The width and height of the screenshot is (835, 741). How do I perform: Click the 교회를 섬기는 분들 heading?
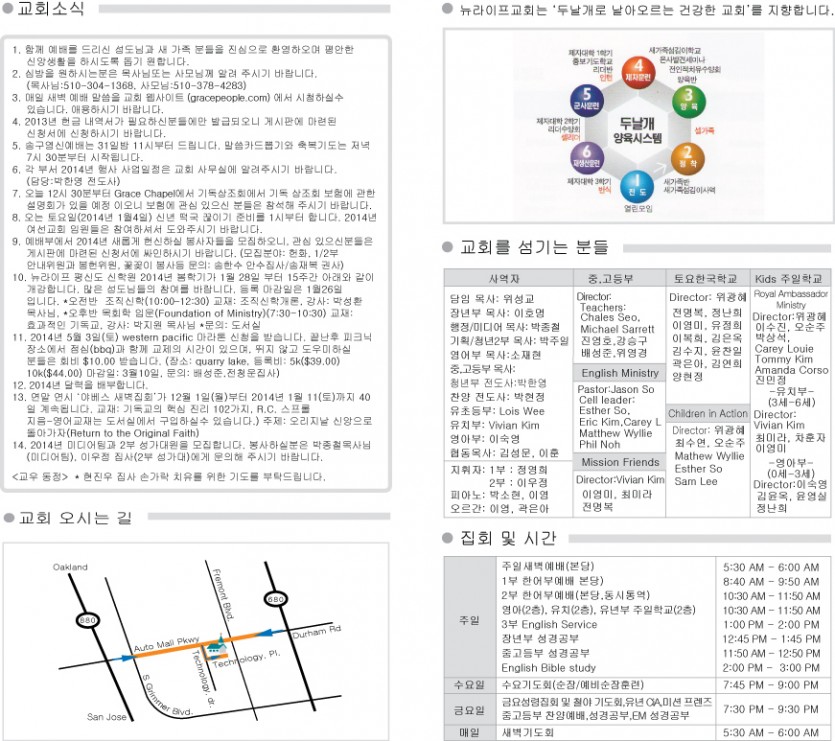534,247
